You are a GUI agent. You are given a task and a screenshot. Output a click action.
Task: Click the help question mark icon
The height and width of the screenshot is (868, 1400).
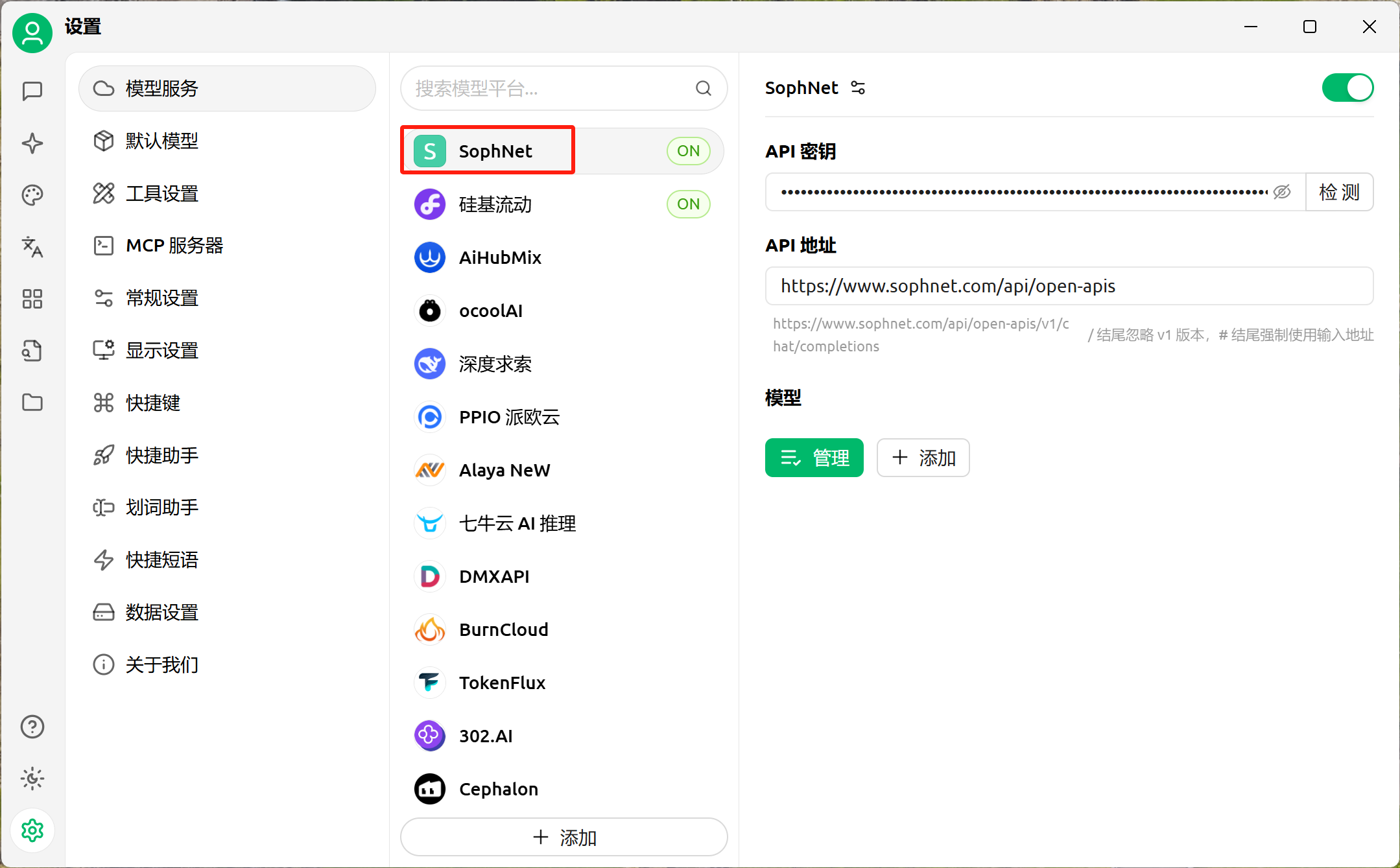[x=32, y=727]
